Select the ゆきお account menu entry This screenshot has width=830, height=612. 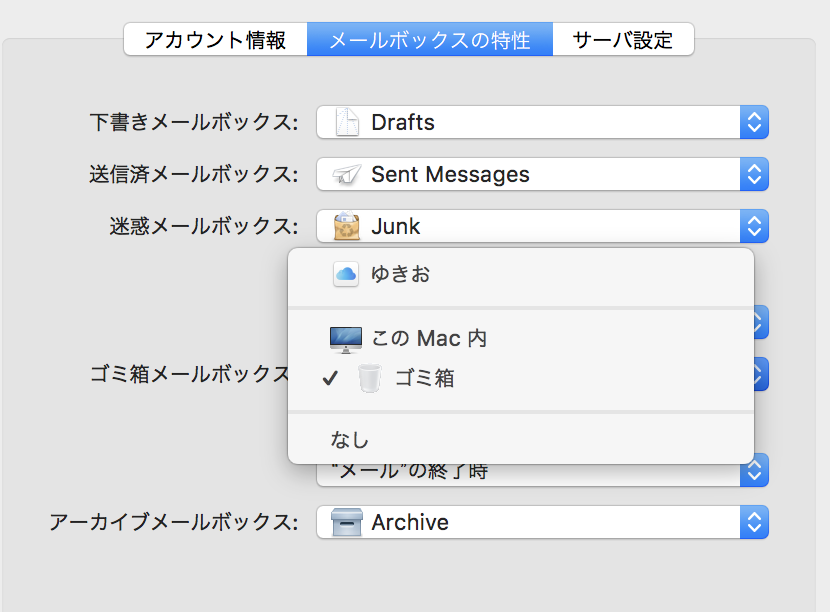pos(400,274)
